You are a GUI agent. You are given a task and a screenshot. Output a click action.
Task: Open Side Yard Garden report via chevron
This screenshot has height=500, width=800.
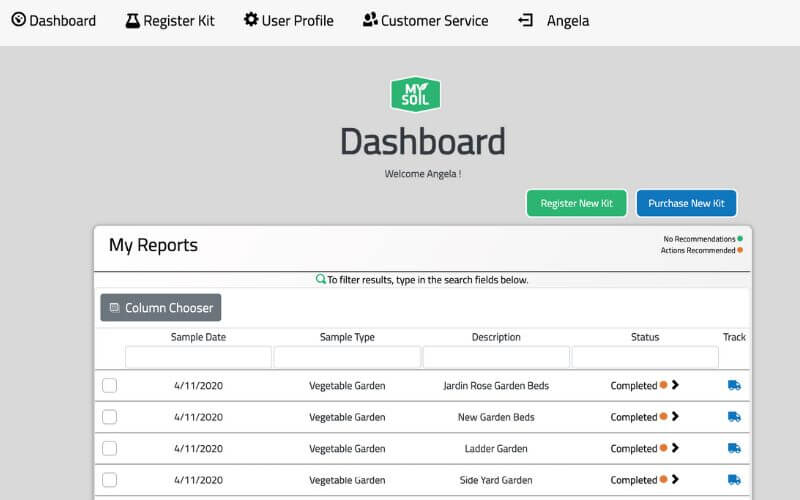pos(675,480)
